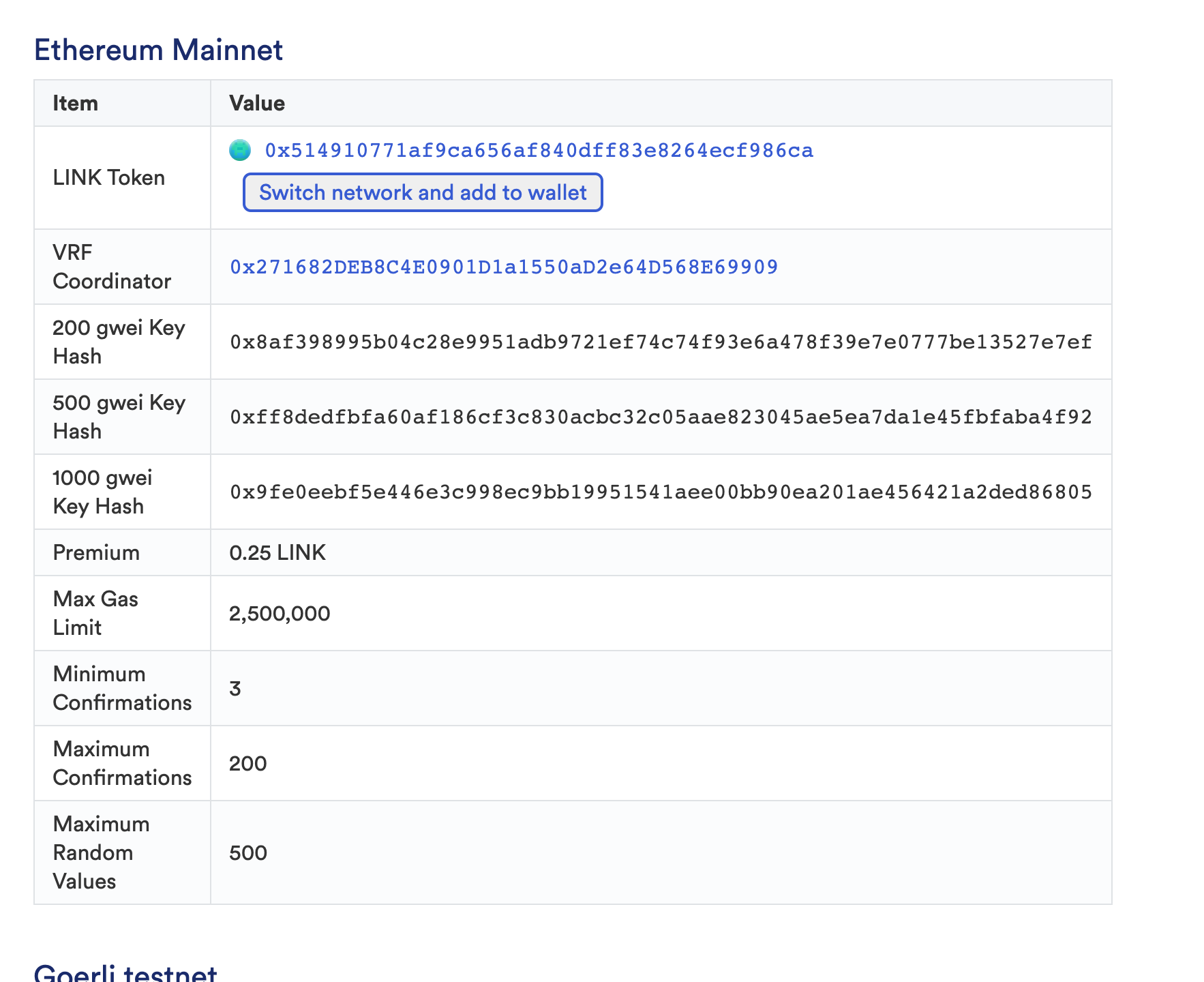Viewport: 1204px width, 982px height.
Task: Select the maximum confirmations value 200
Action: 248,763
